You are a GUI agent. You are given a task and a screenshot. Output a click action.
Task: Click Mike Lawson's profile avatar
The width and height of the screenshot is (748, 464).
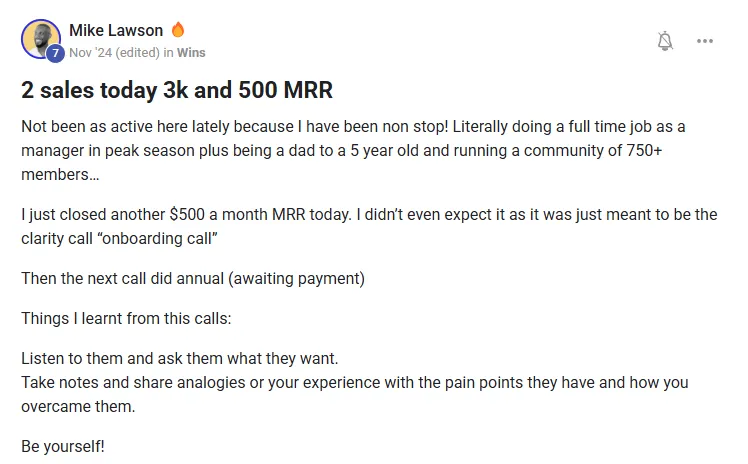click(41, 39)
